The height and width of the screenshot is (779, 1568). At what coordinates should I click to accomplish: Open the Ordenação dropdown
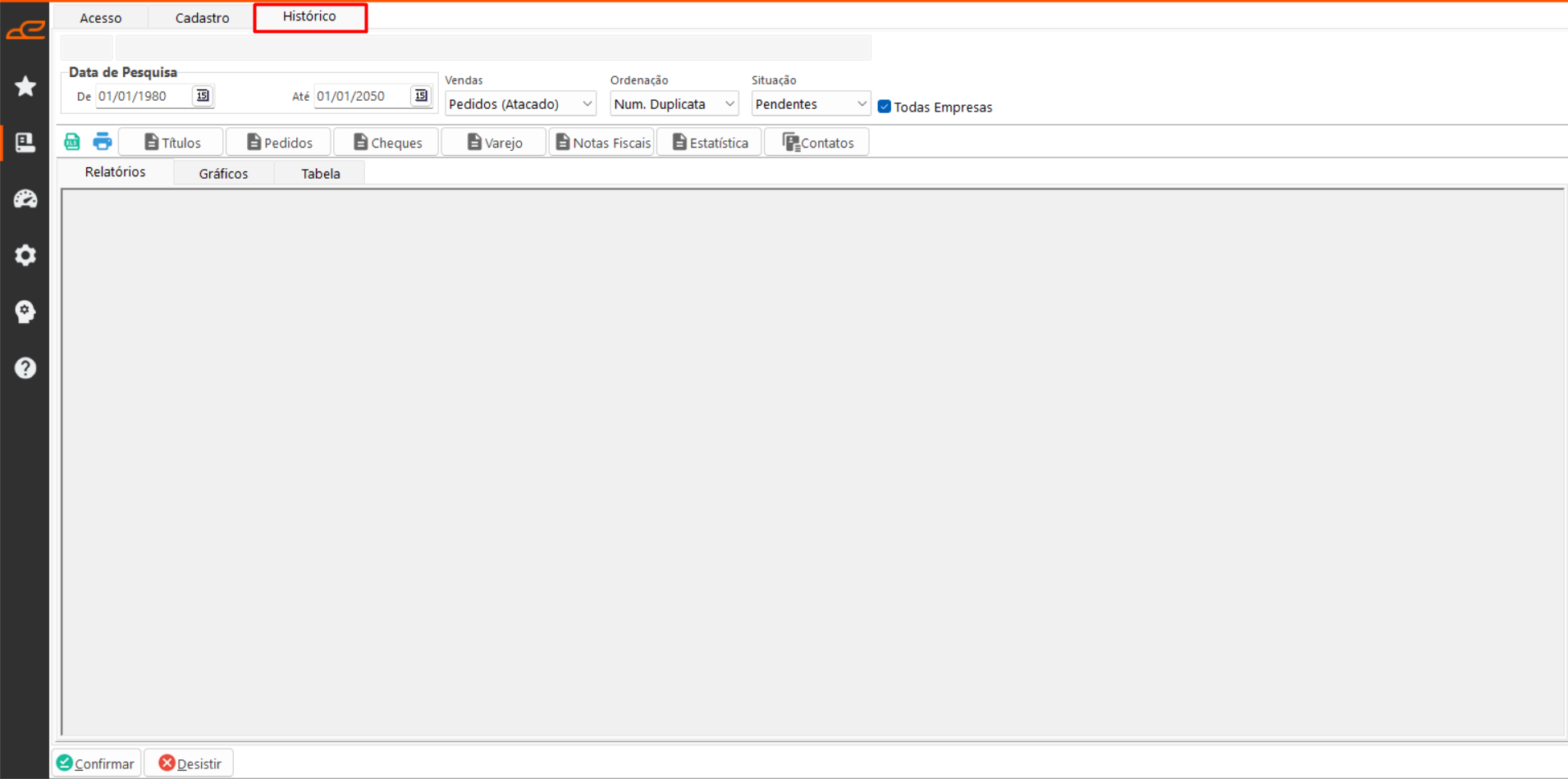(729, 104)
